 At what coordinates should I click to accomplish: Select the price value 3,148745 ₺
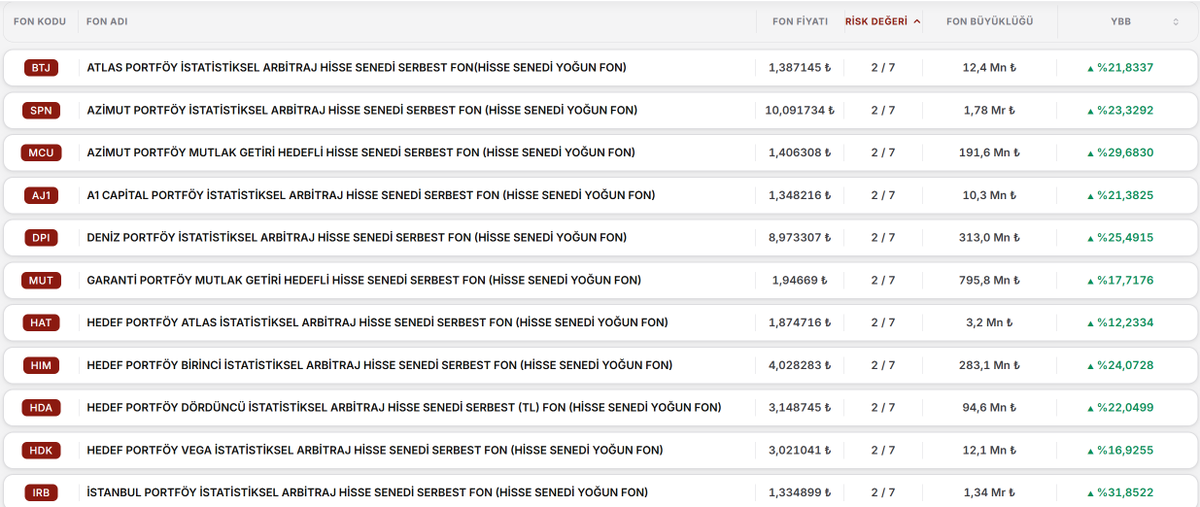click(x=800, y=408)
